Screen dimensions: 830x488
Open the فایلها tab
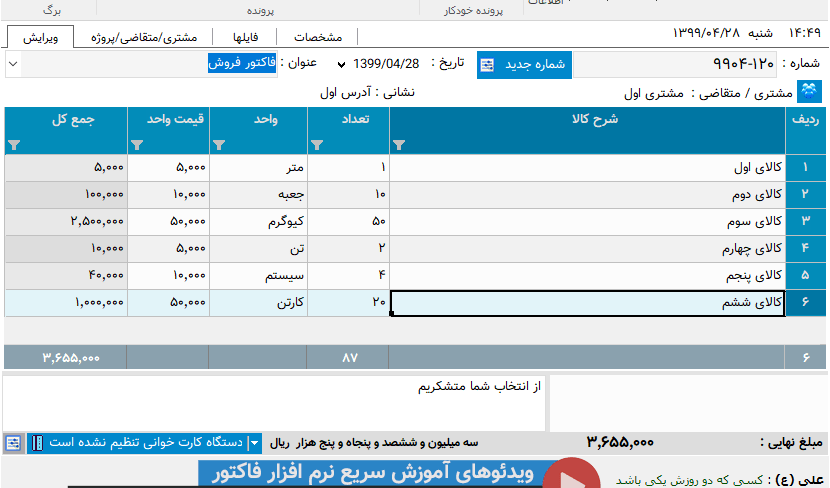click(245, 37)
